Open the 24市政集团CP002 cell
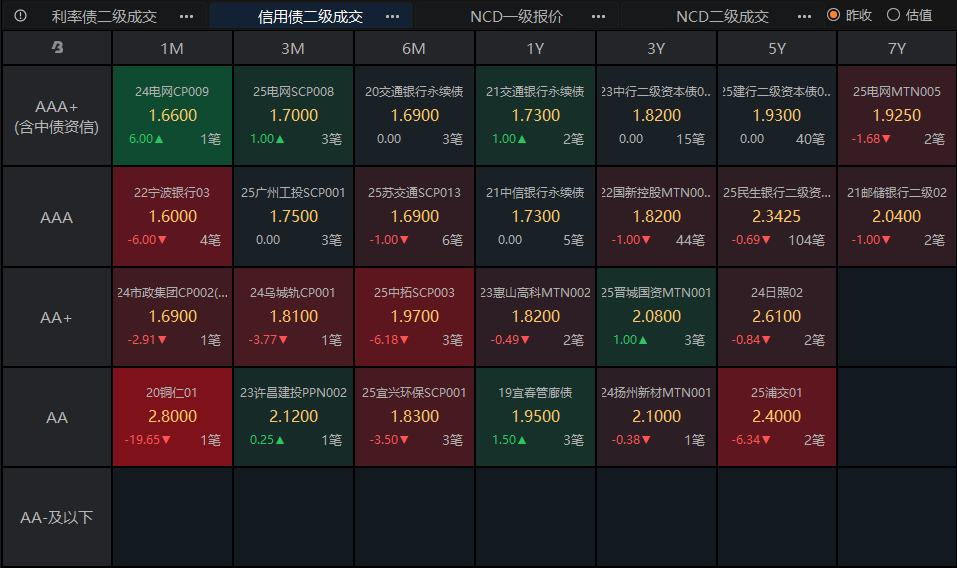 pos(172,317)
